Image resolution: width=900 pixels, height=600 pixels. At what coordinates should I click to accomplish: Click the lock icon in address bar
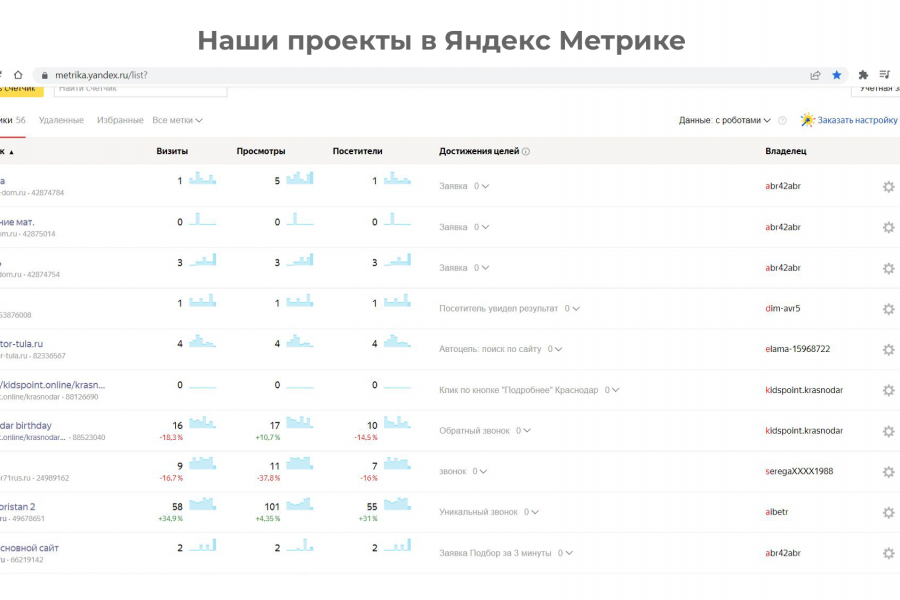click(x=45, y=75)
